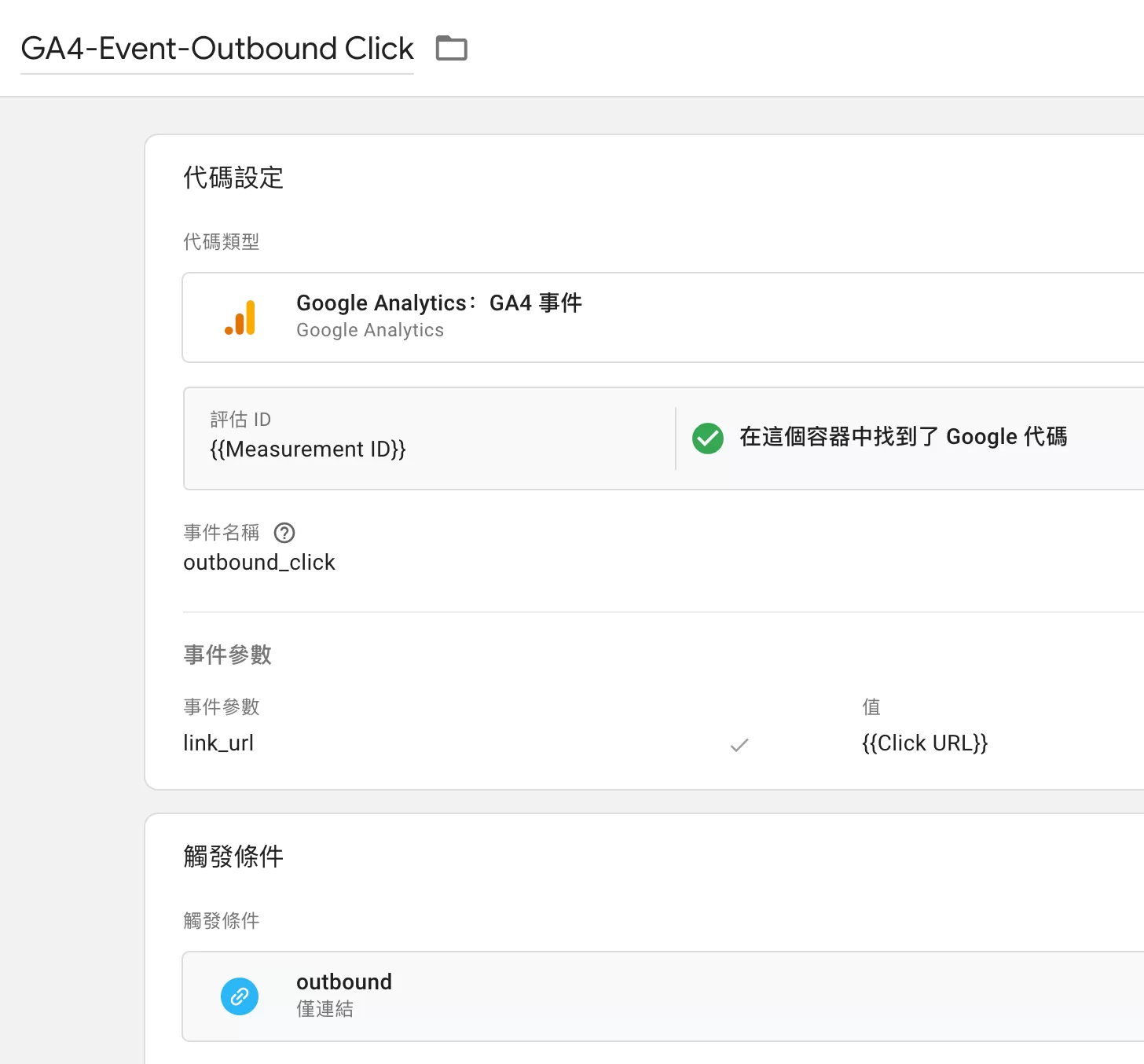Click the {{Click URL}} parameter value

tap(925, 743)
